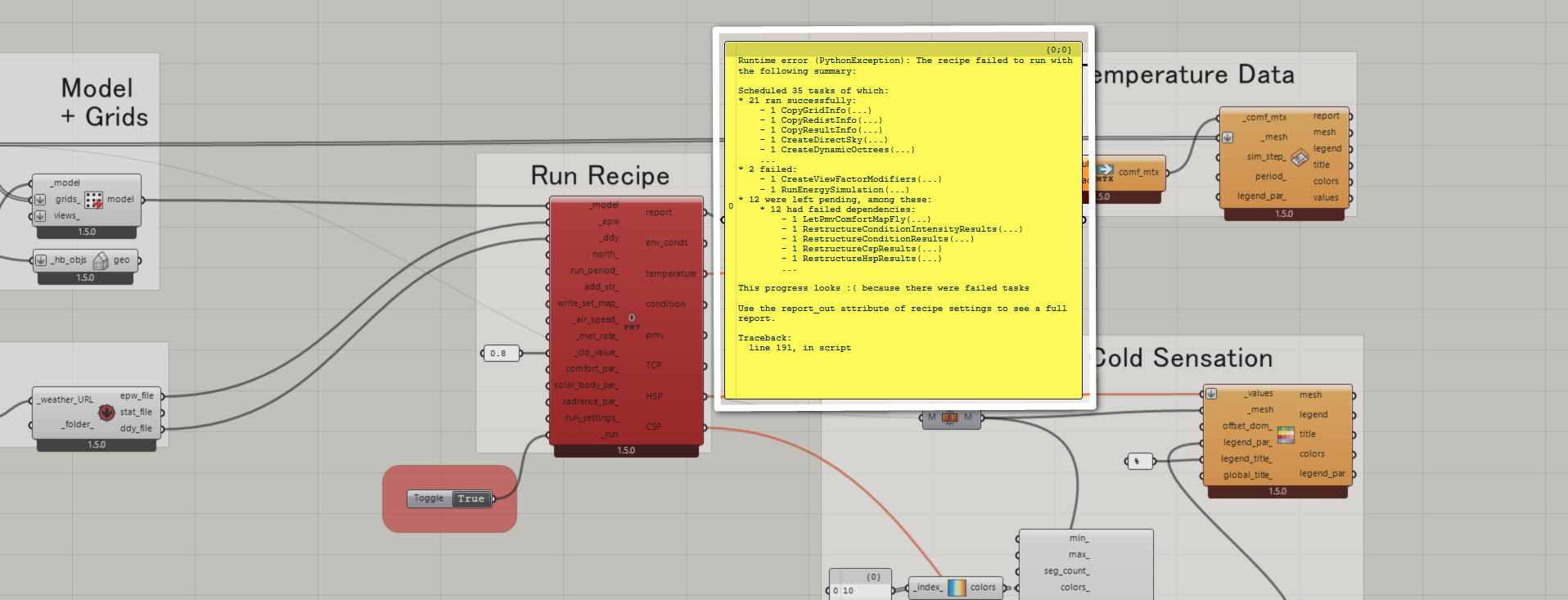Select the {0} panel containing 0 10
Viewport: 1568px width, 600px height.
pos(860,584)
